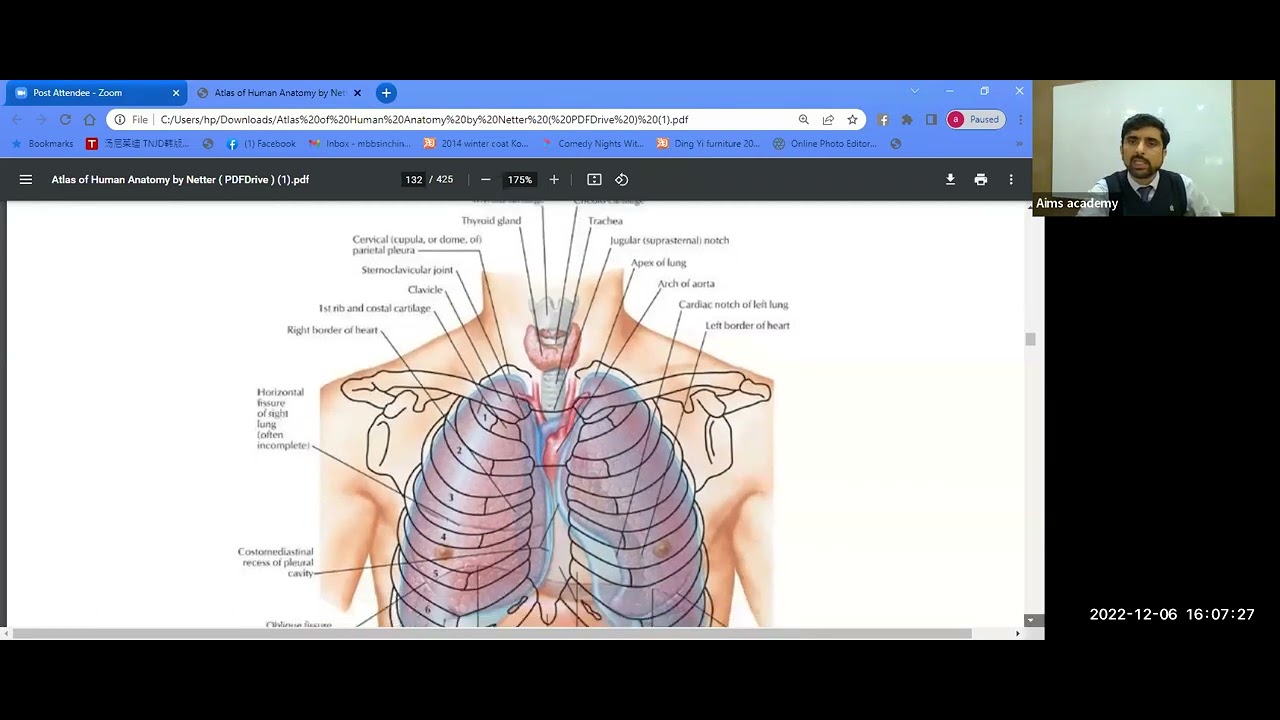Print the PDF document
1280x720 pixels.
tap(981, 180)
